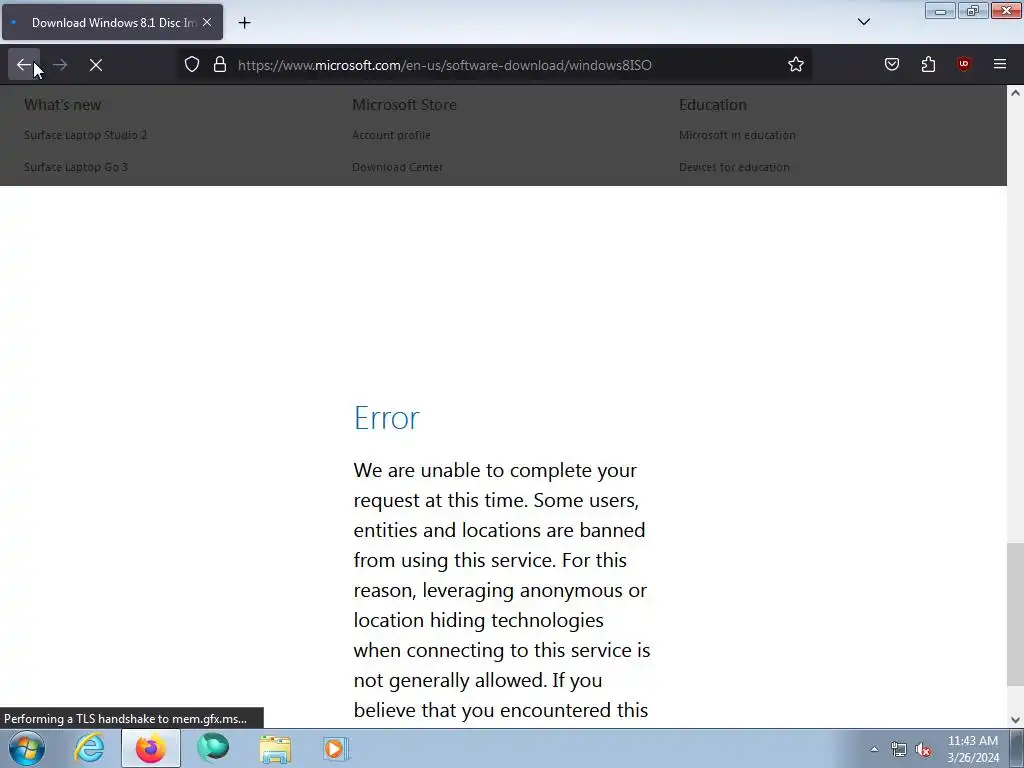Open the Firefox application menu (hamburger)
This screenshot has width=1024, height=768.
pyautogui.click(x=1000, y=65)
